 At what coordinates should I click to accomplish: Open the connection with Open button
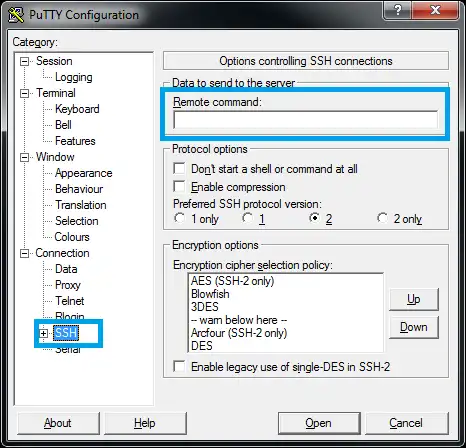(x=319, y=423)
